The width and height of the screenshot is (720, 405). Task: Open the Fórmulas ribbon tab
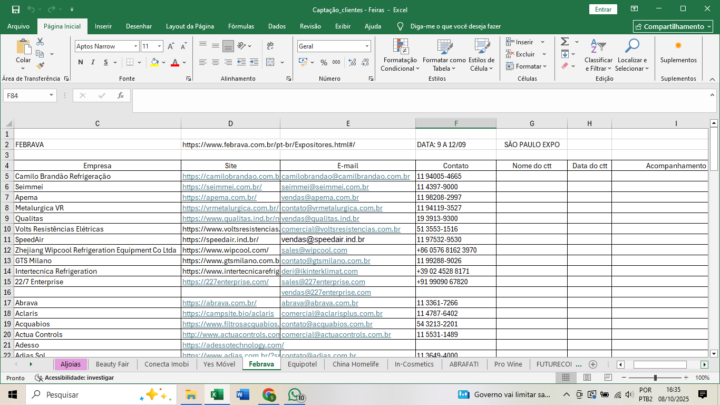coord(240,26)
